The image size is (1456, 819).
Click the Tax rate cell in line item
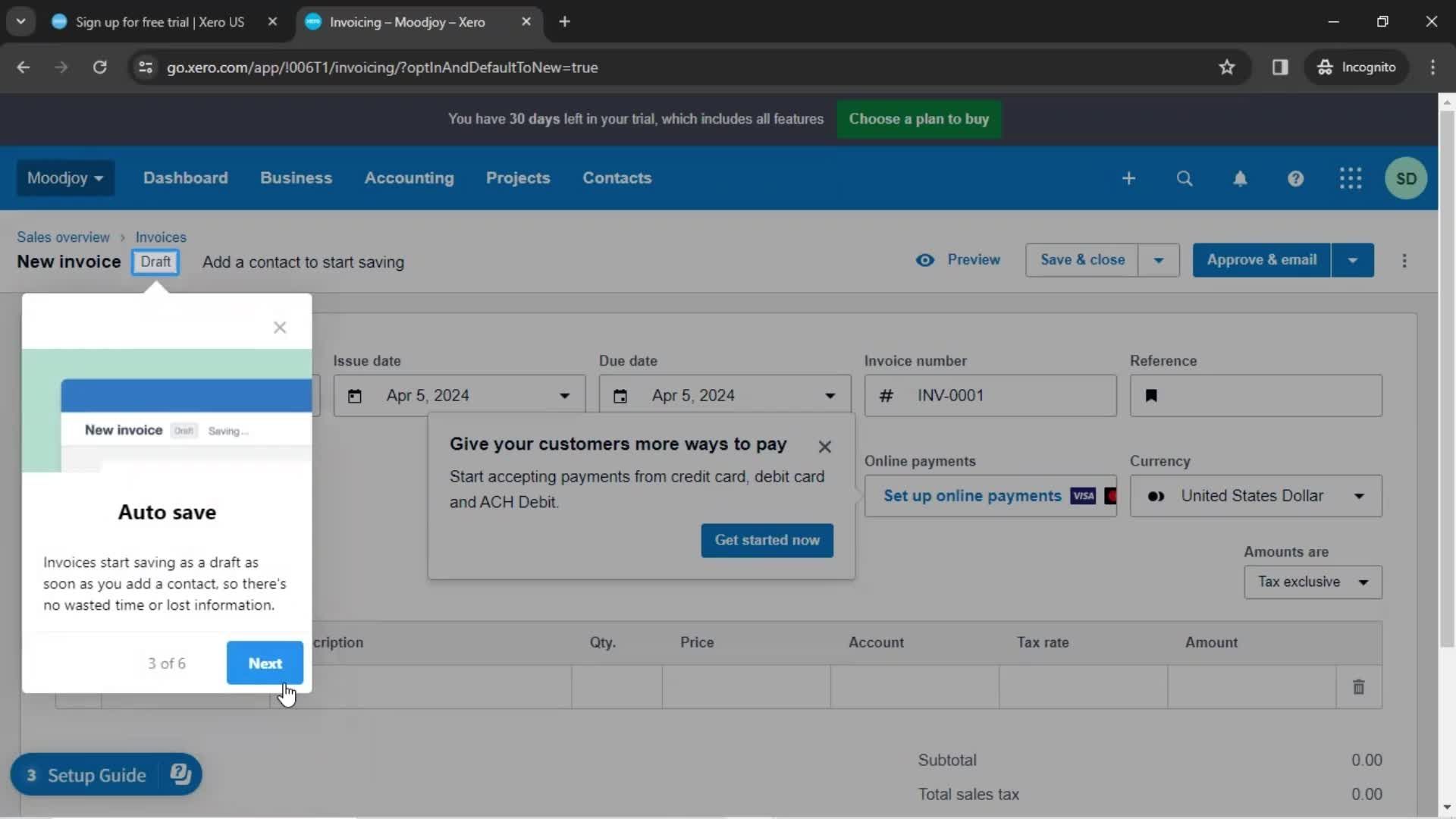(x=1083, y=687)
